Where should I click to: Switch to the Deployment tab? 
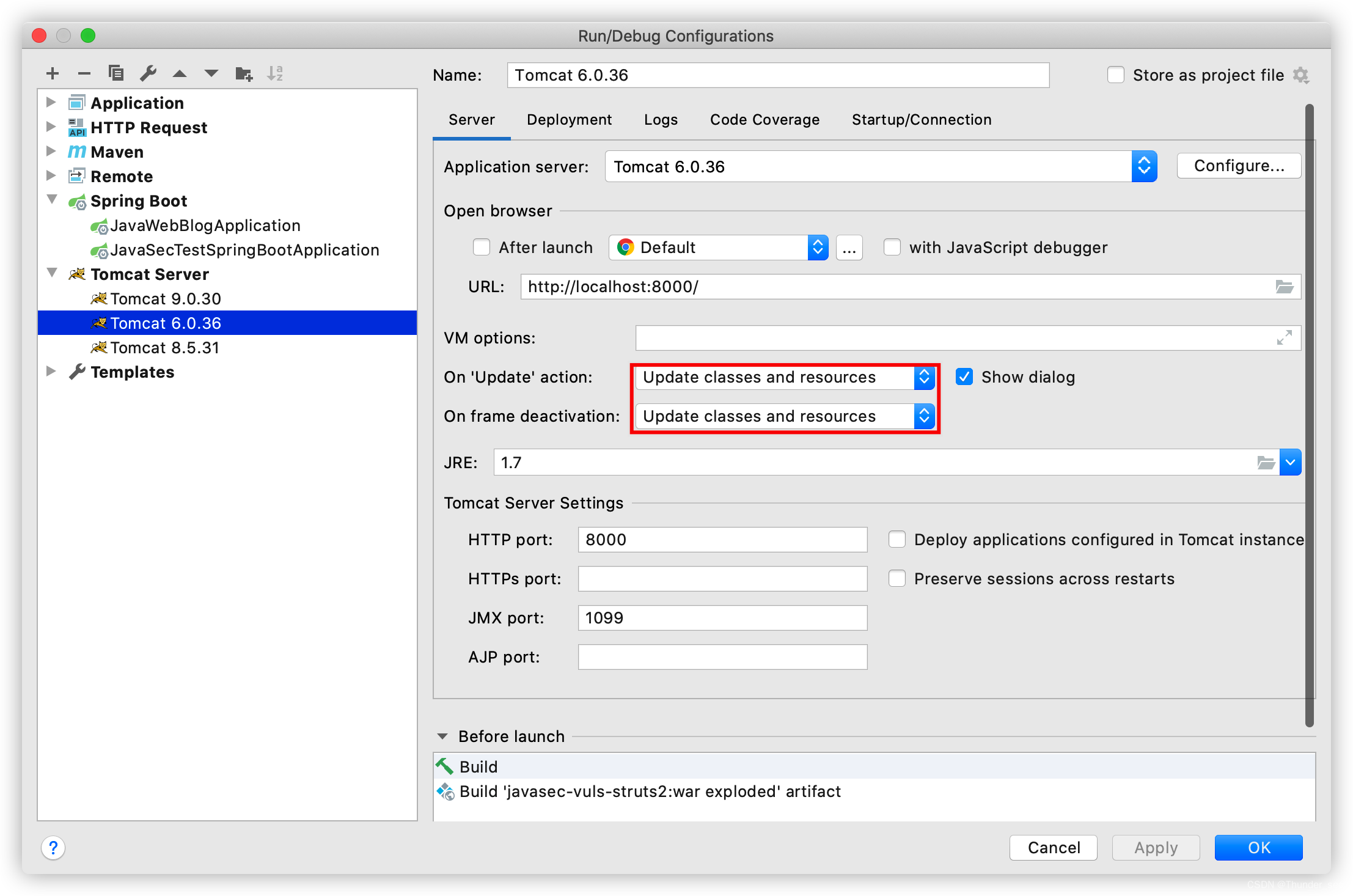point(569,120)
